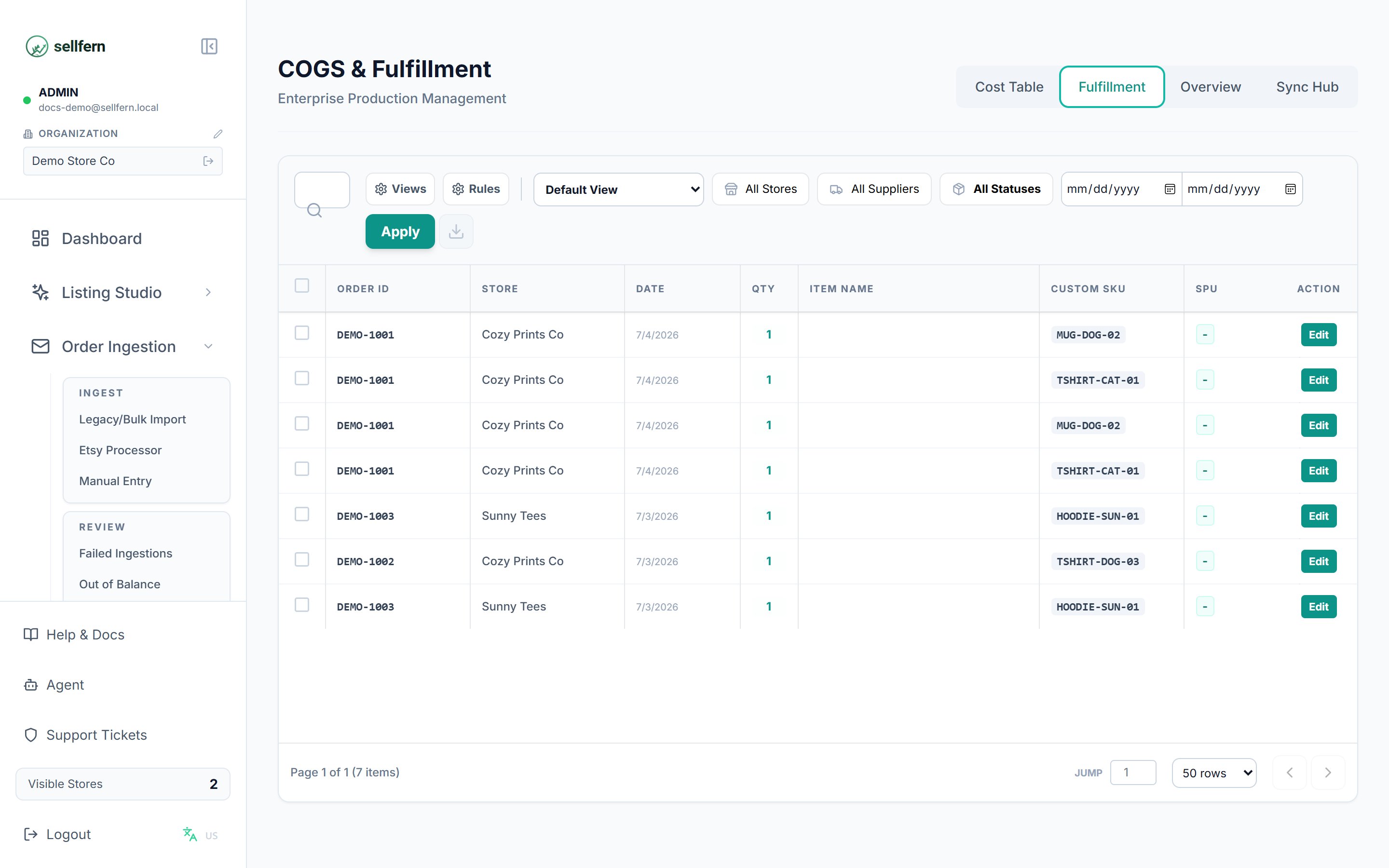Click the Listing Studio sparkle icon
1389x868 pixels.
pyautogui.click(x=40, y=292)
